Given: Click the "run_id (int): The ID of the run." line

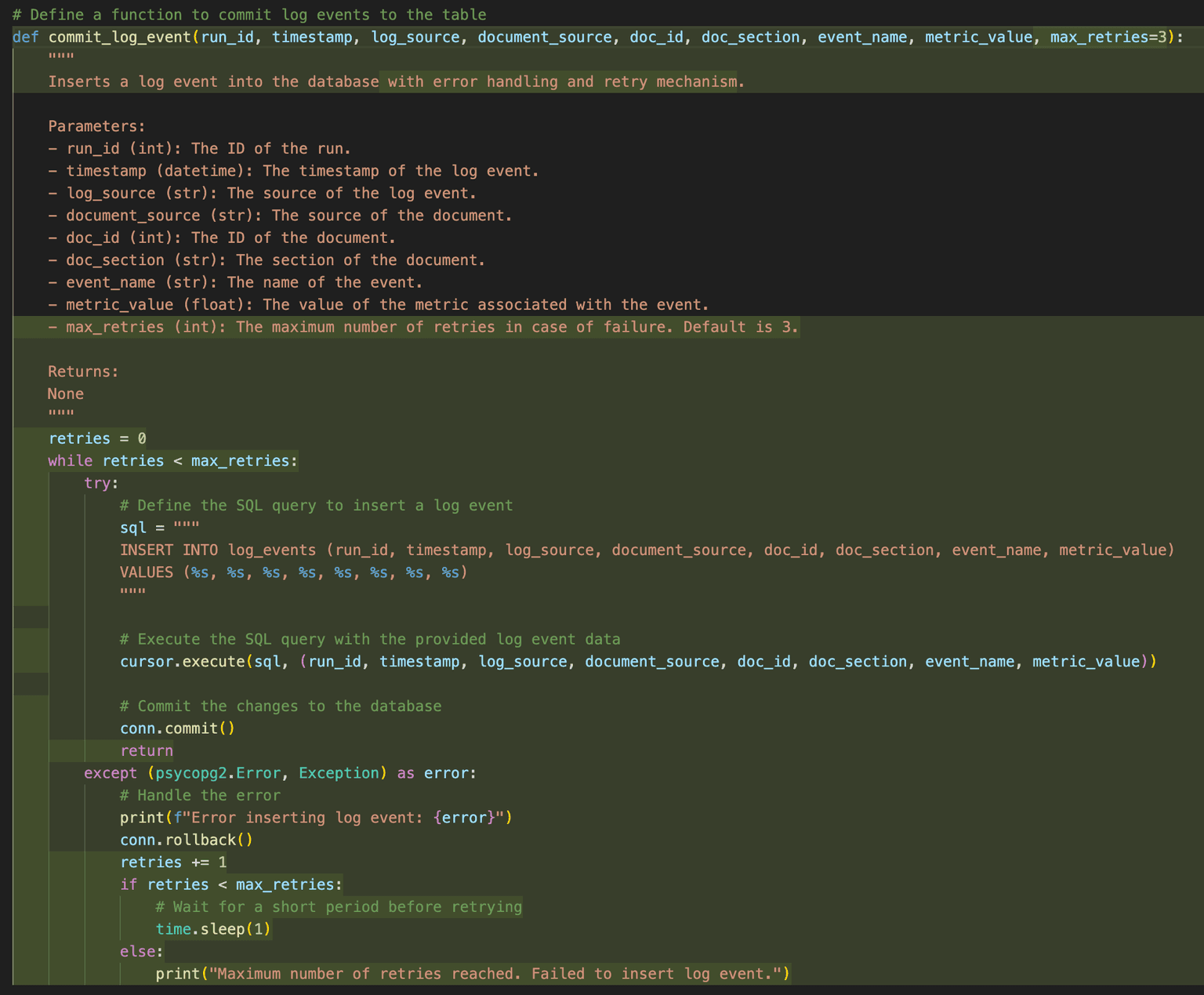Looking at the screenshot, I should (x=199, y=148).
